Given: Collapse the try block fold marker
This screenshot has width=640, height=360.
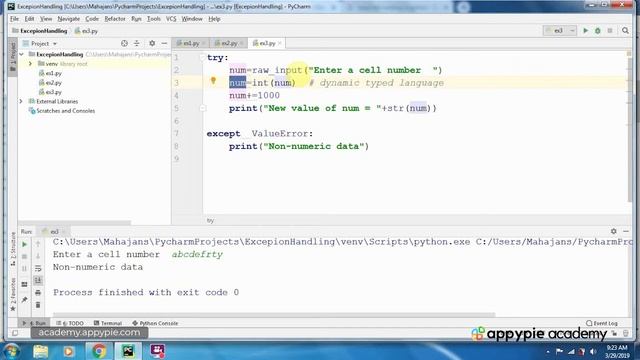Looking at the screenshot, I should pyautogui.click(x=202, y=57).
